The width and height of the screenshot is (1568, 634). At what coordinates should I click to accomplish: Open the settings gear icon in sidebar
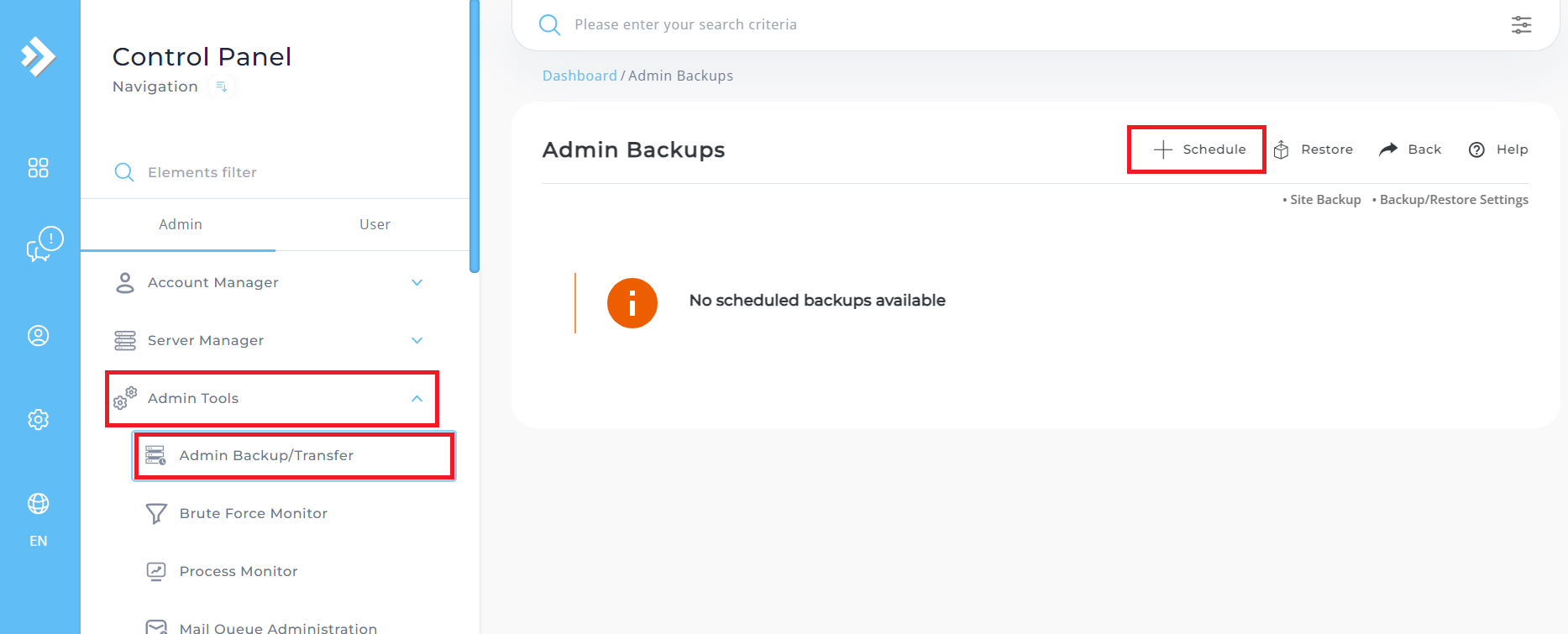pyautogui.click(x=38, y=420)
